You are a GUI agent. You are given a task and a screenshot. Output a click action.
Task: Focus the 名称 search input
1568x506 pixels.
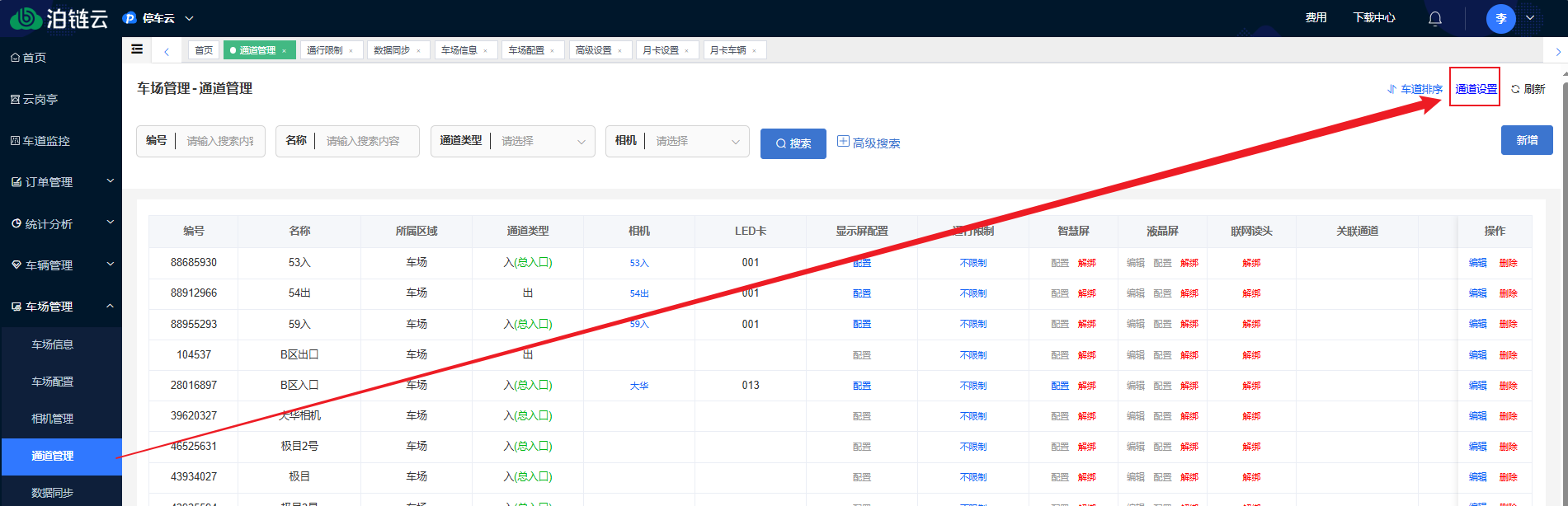click(x=367, y=141)
